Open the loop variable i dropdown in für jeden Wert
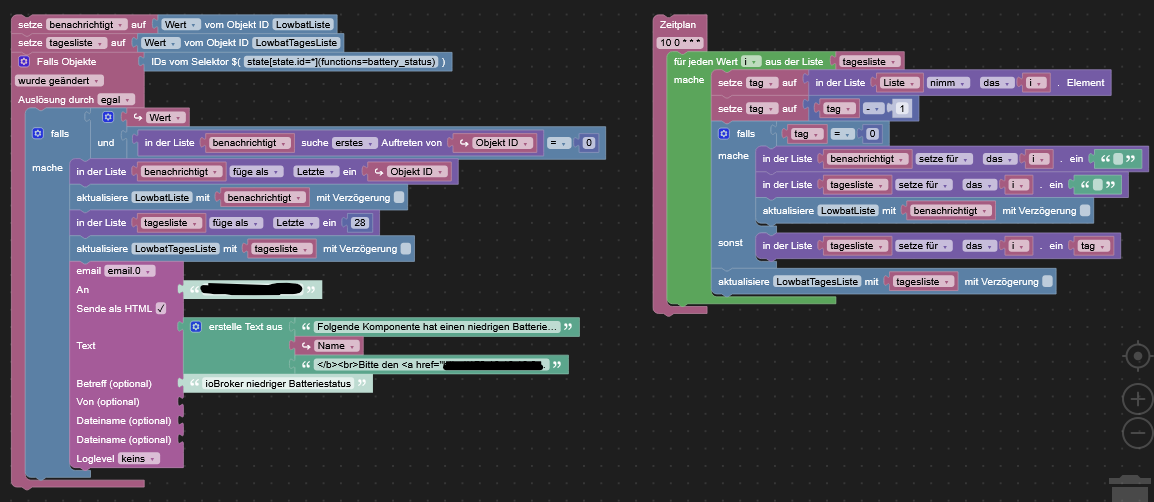This screenshot has width=1154, height=502. click(751, 61)
